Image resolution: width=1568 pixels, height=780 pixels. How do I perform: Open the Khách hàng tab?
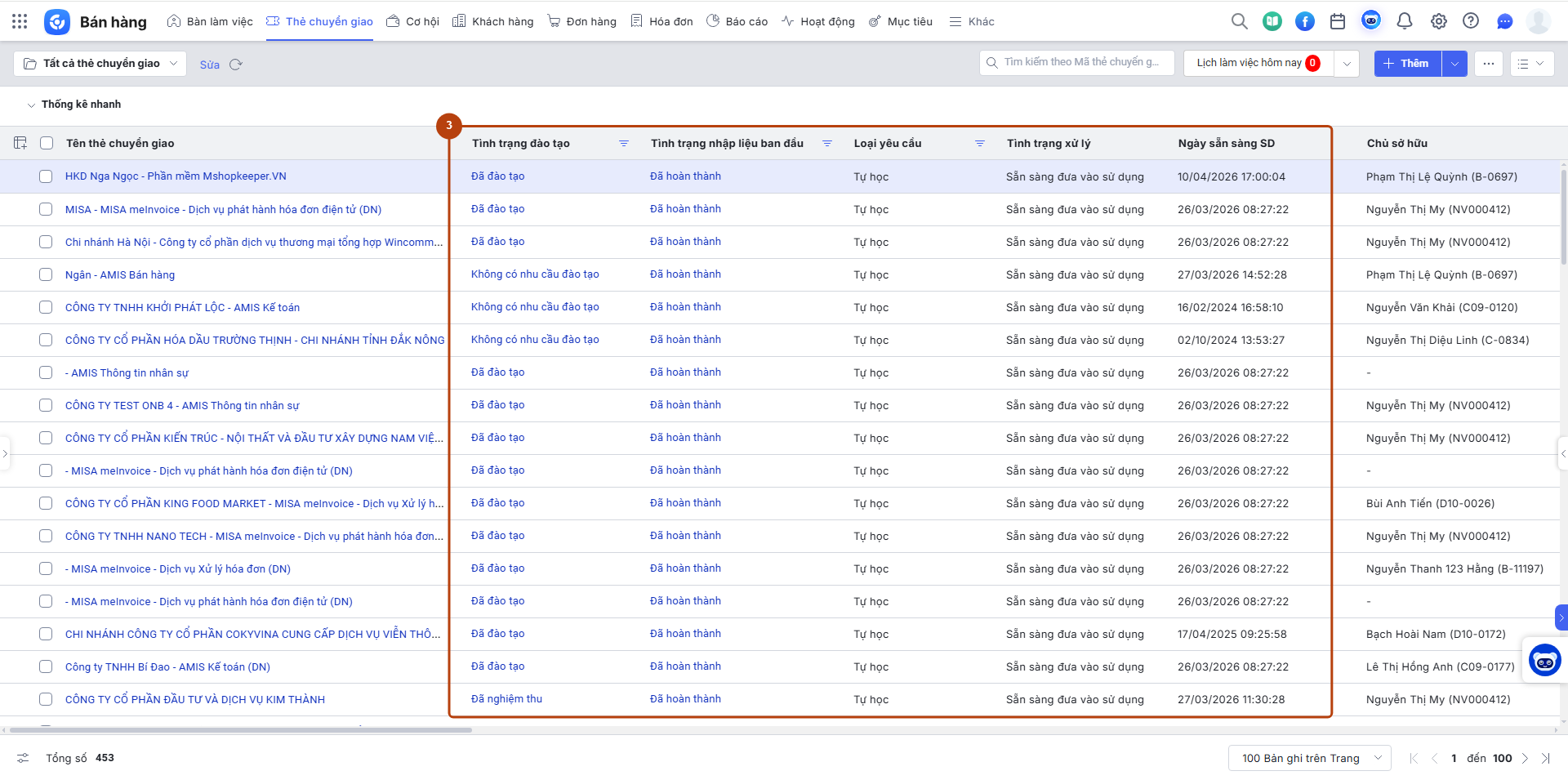pyautogui.click(x=493, y=21)
